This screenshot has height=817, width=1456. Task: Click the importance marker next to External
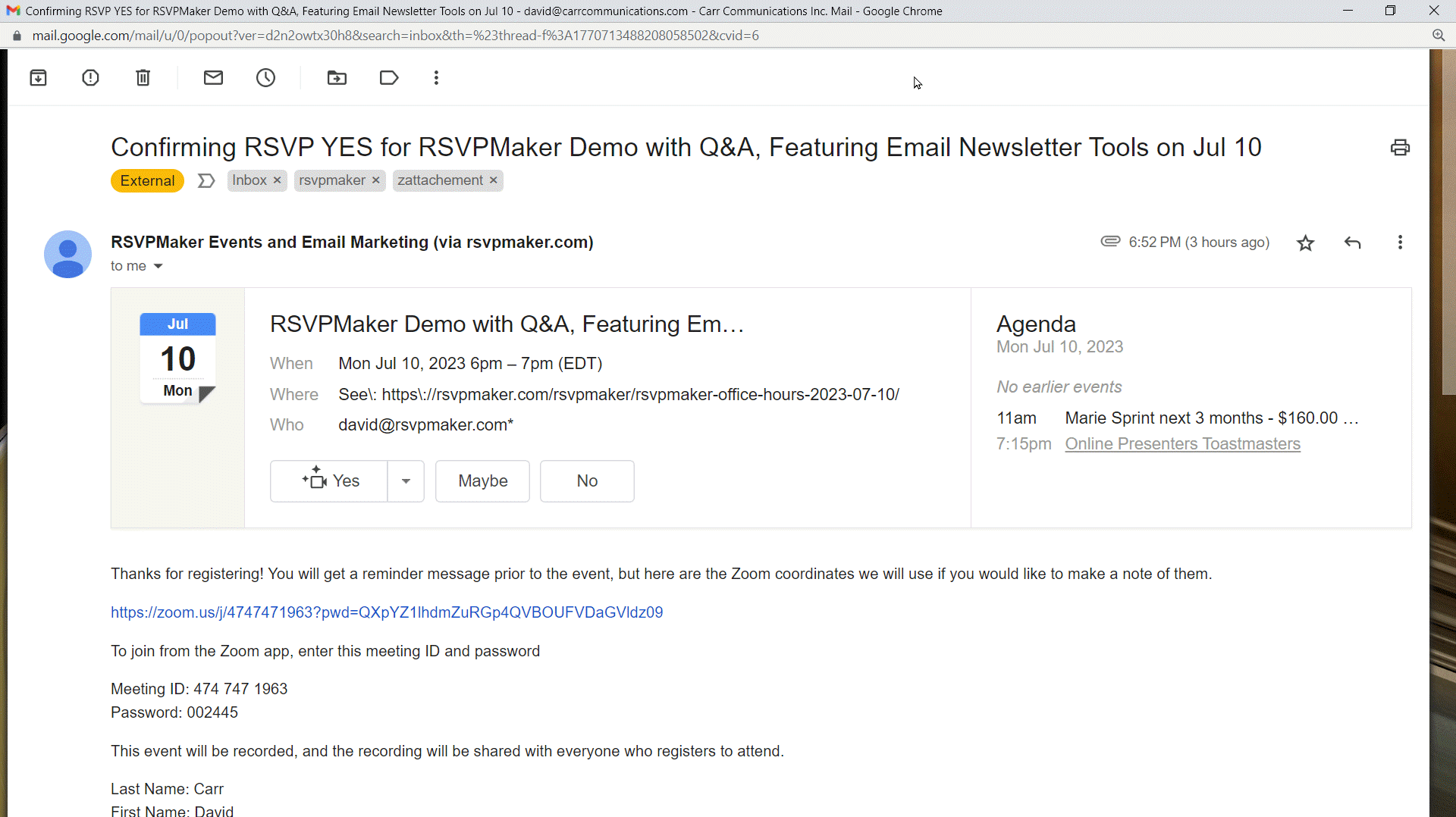(206, 180)
